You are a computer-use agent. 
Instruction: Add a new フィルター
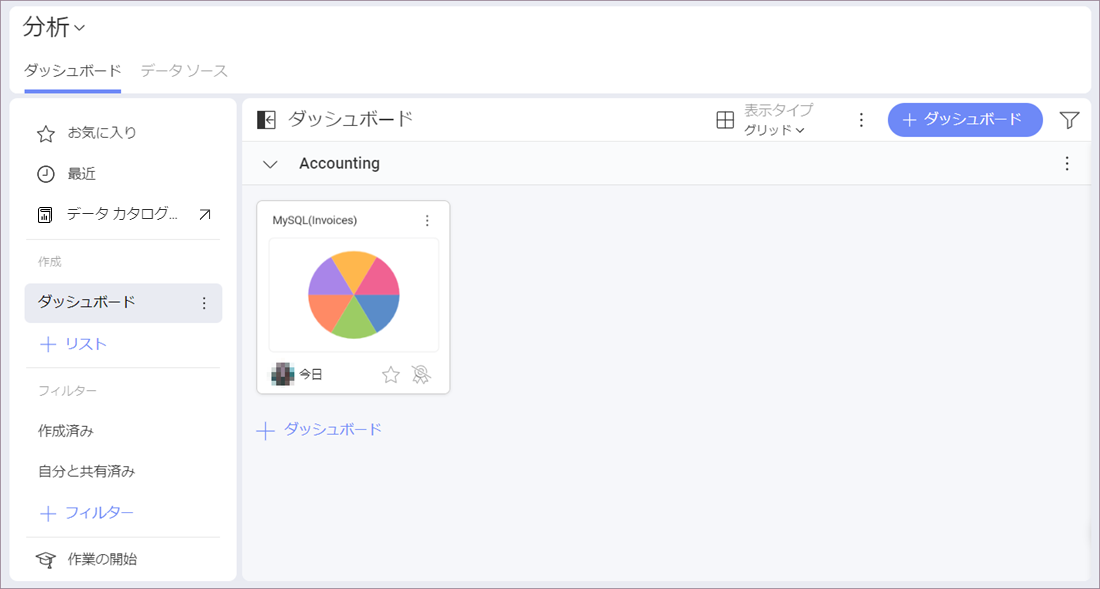coord(86,513)
